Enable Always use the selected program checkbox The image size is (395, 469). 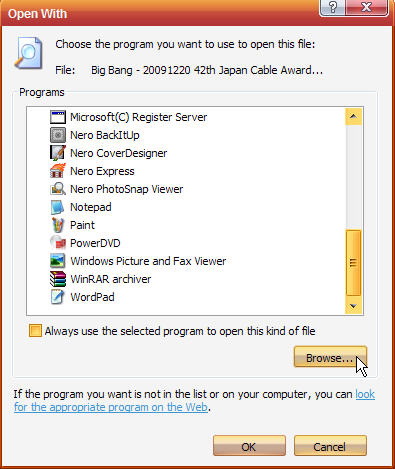coord(35,331)
